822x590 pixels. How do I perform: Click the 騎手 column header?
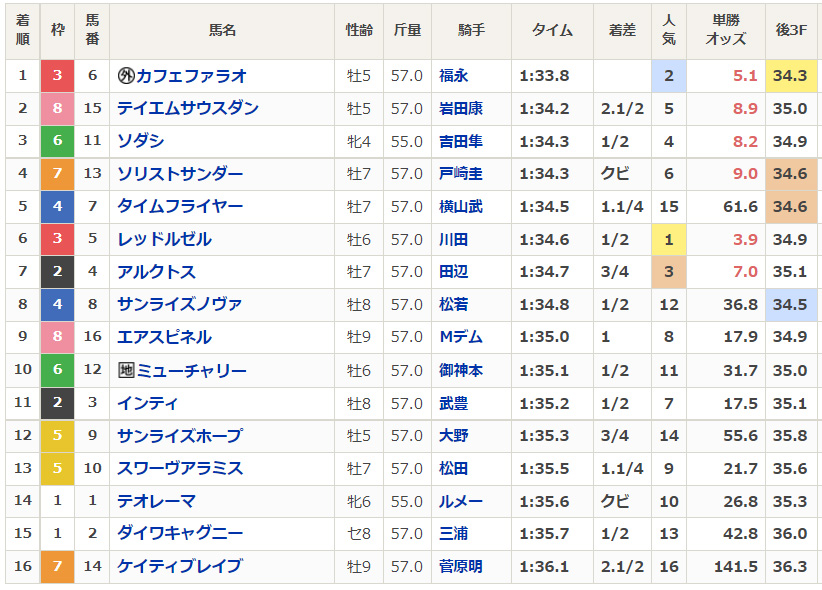coord(471,30)
